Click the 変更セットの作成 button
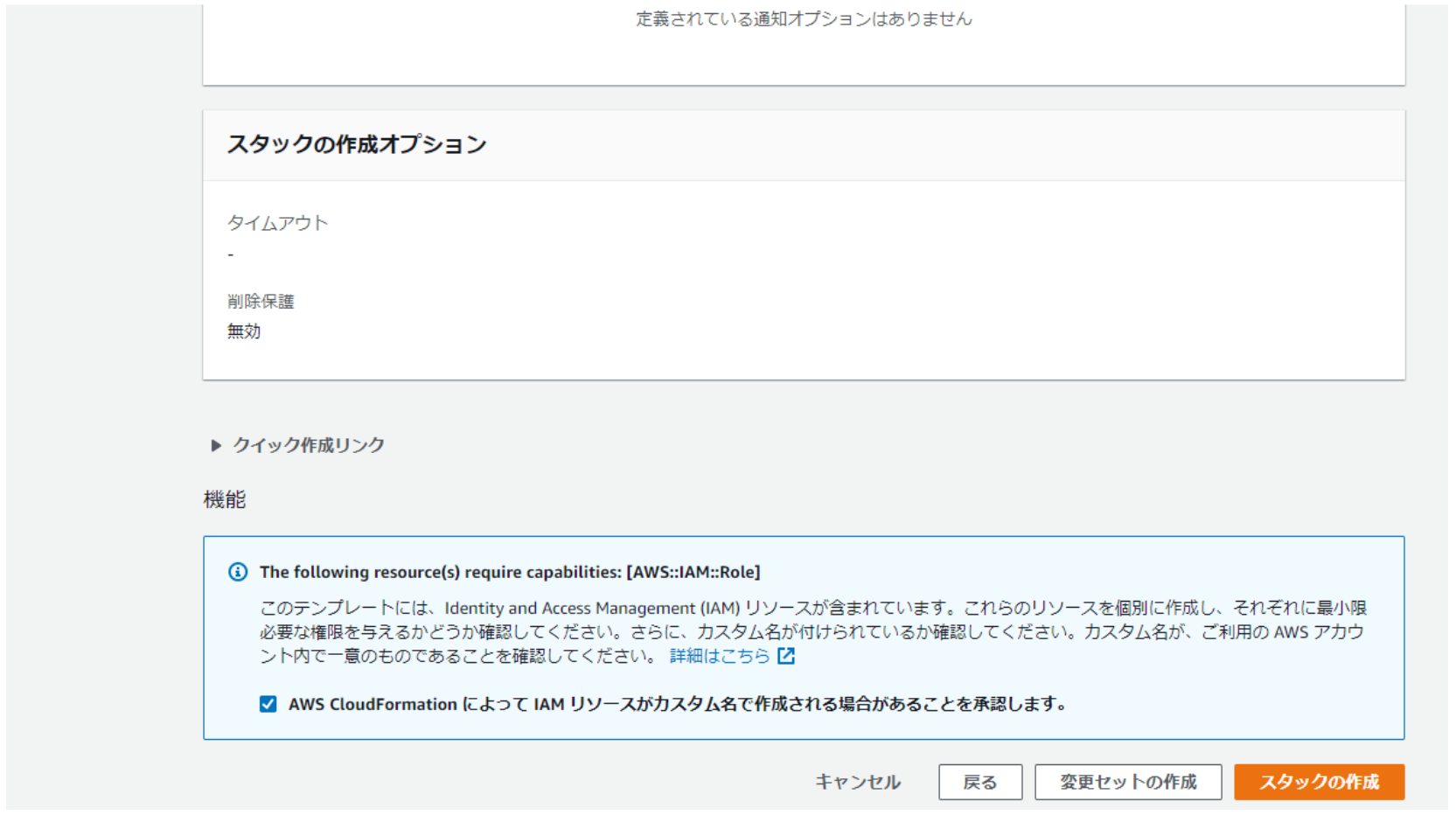Image resolution: width=1456 pixels, height=822 pixels. click(1128, 782)
